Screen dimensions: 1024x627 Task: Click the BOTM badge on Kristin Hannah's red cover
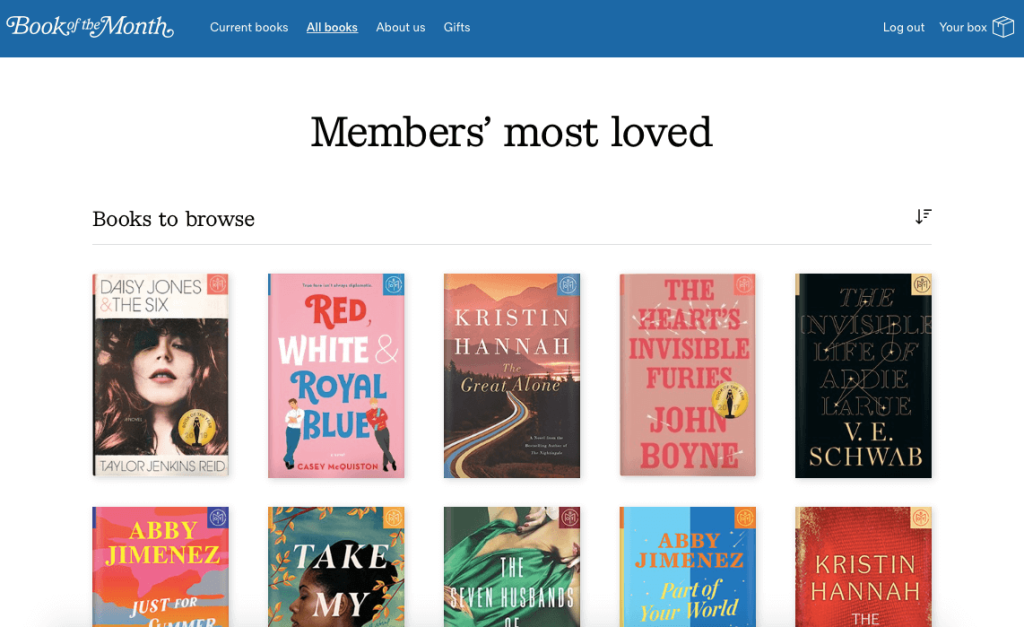tap(921, 518)
